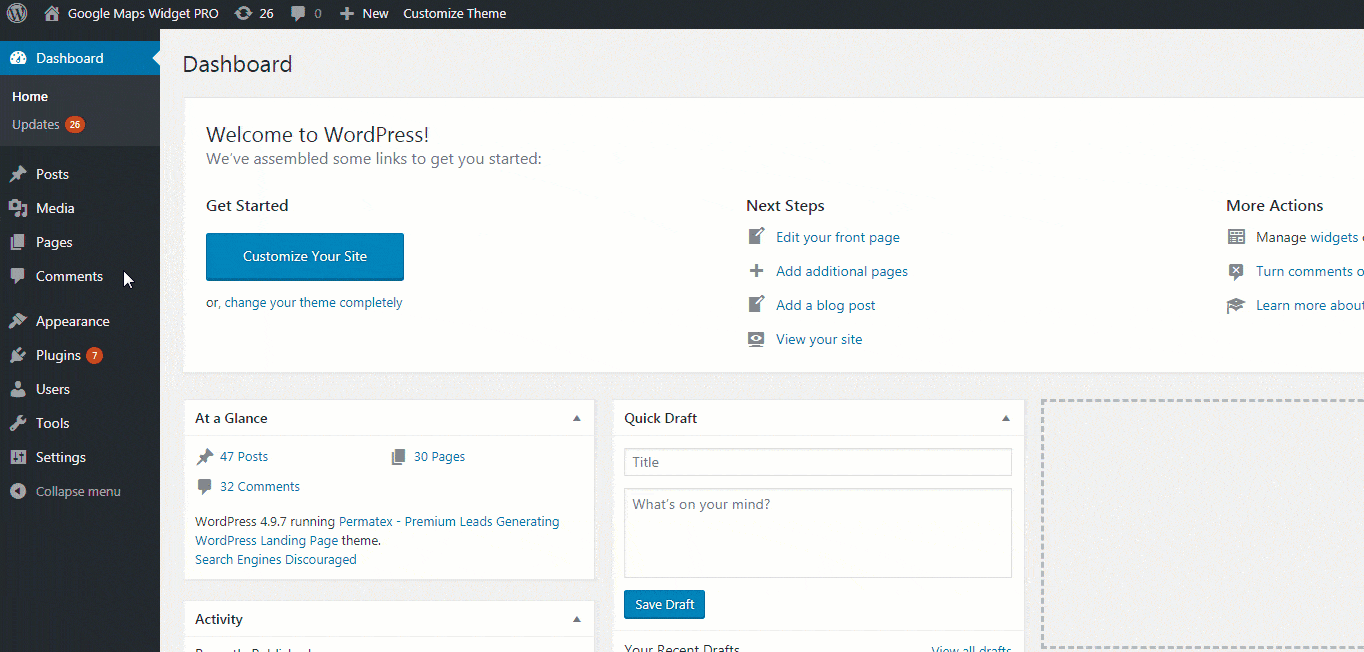This screenshot has width=1364, height=652.
Task: Click edit icon beside Edit your front page
Action: click(x=756, y=237)
